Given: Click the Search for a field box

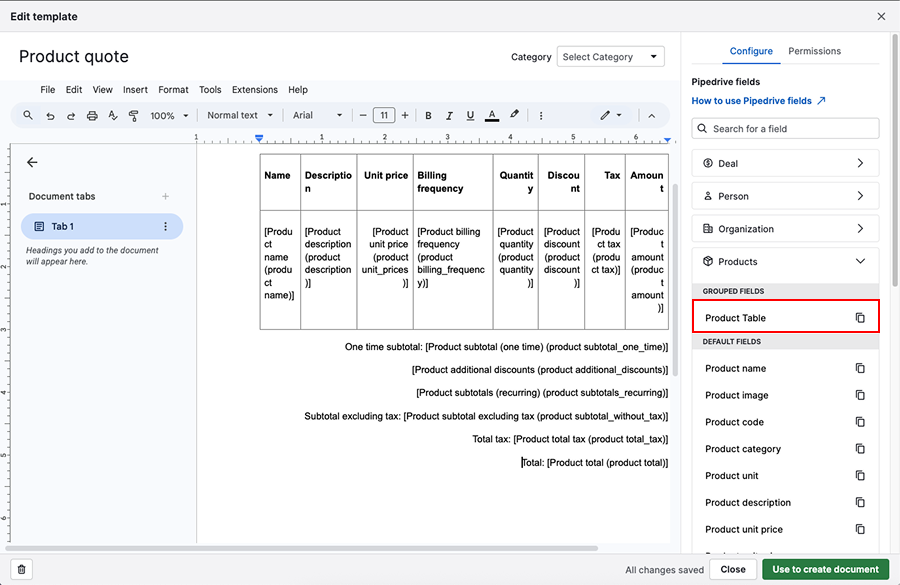Looking at the screenshot, I should coord(785,128).
